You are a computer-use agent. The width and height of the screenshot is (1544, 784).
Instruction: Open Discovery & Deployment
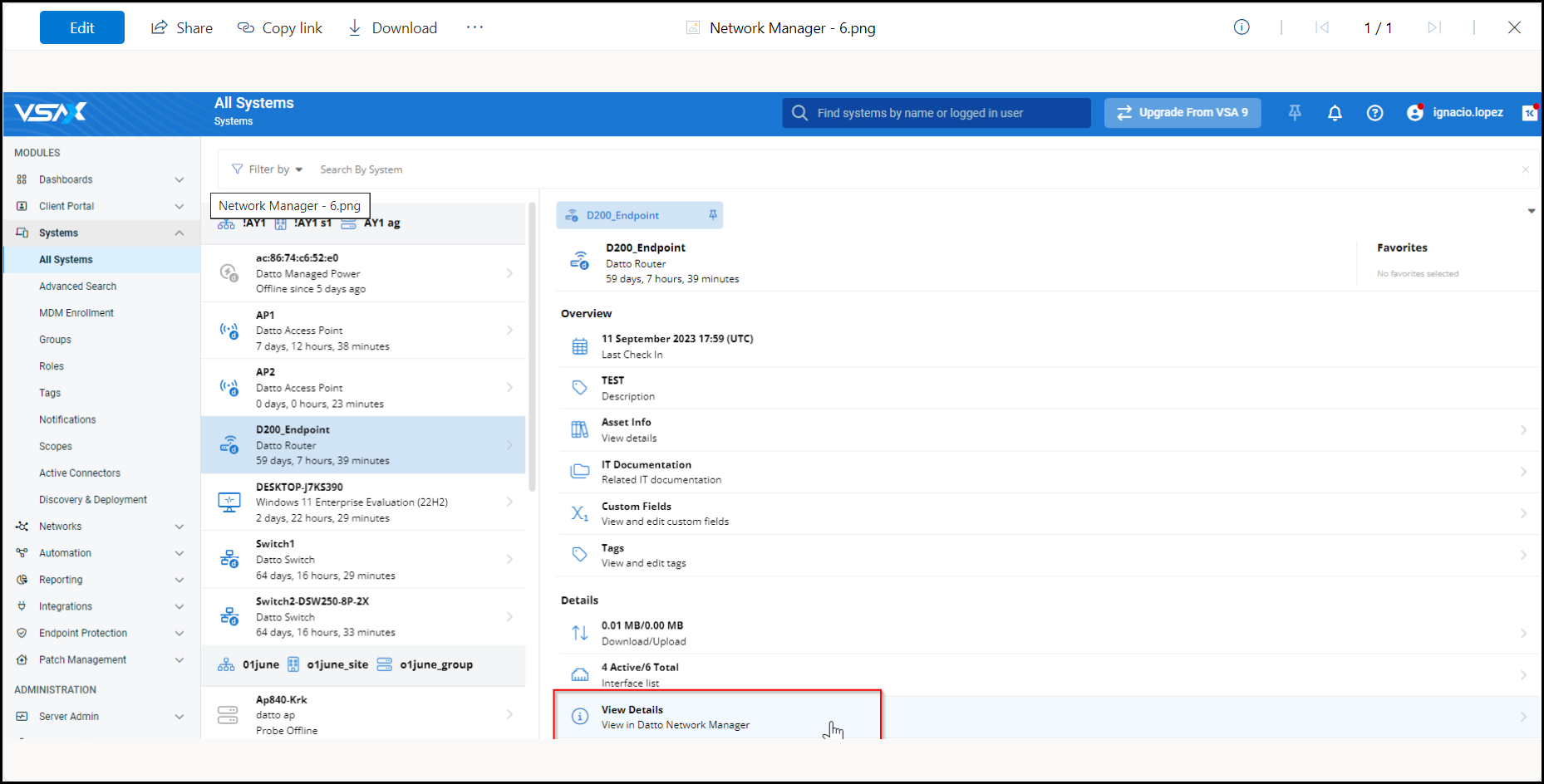[93, 499]
